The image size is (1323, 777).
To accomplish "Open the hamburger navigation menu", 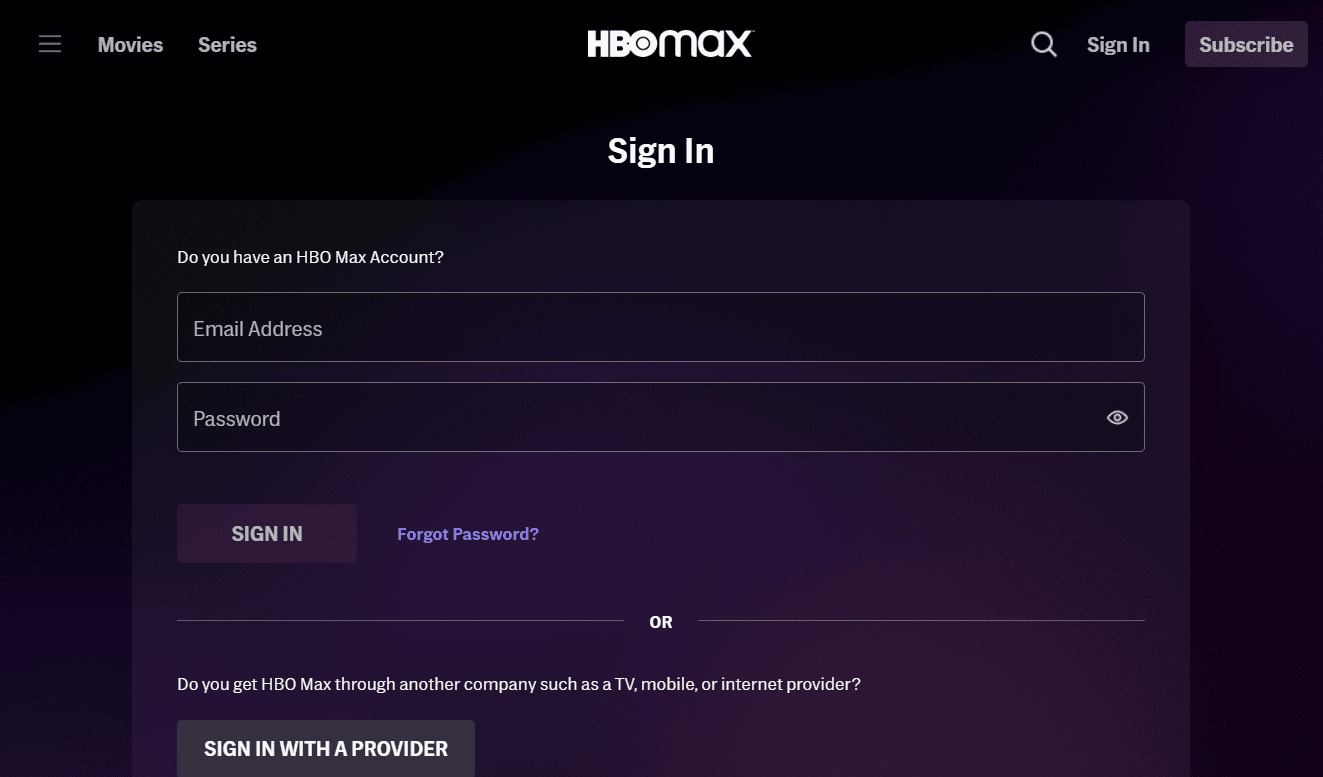I will (50, 44).
